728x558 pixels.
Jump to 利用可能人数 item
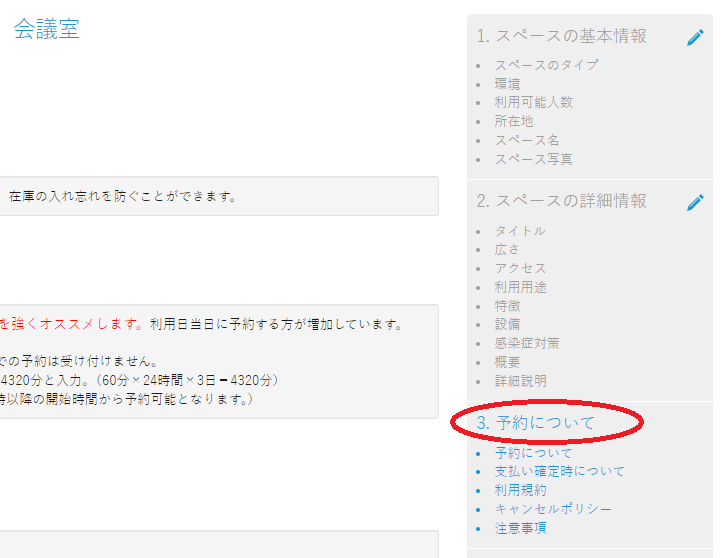[x=534, y=102]
